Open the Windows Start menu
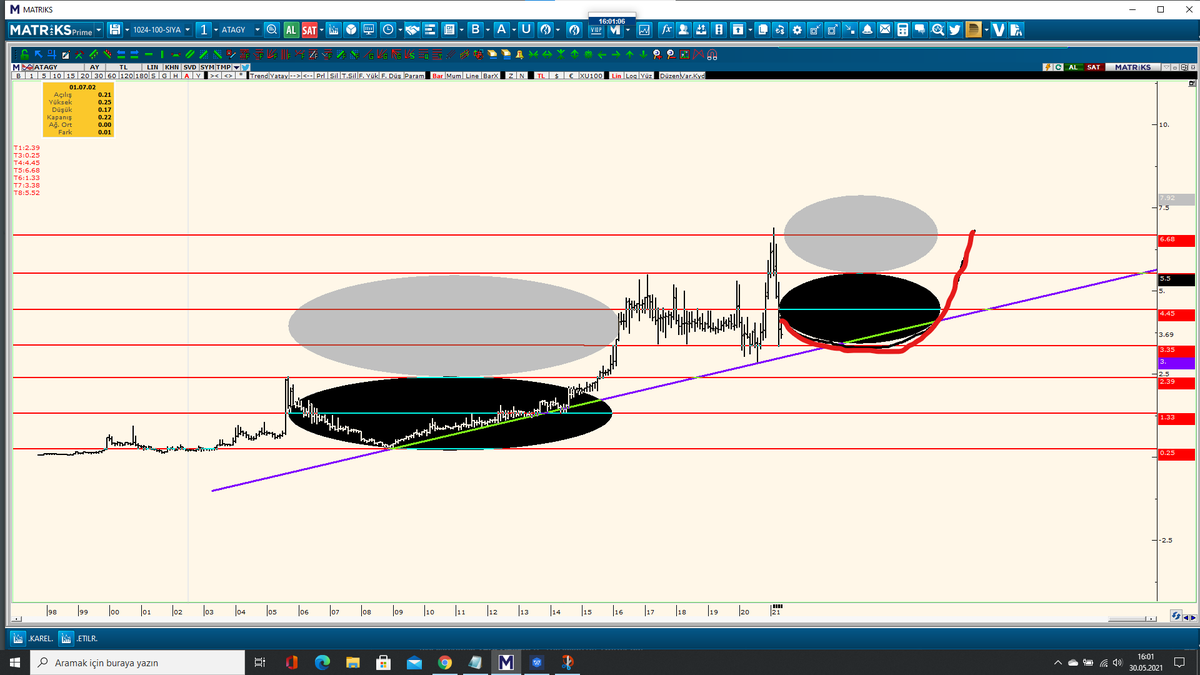 point(14,662)
